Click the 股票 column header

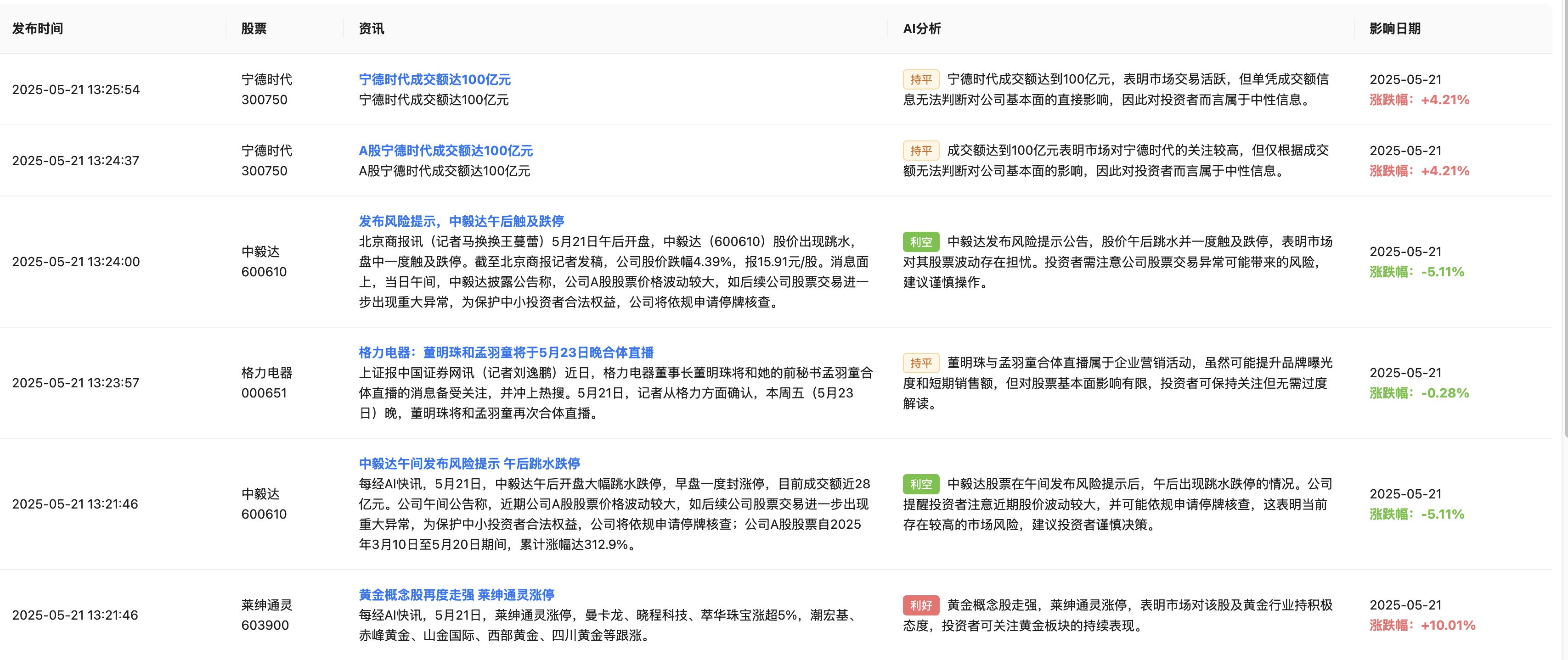point(254,28)
